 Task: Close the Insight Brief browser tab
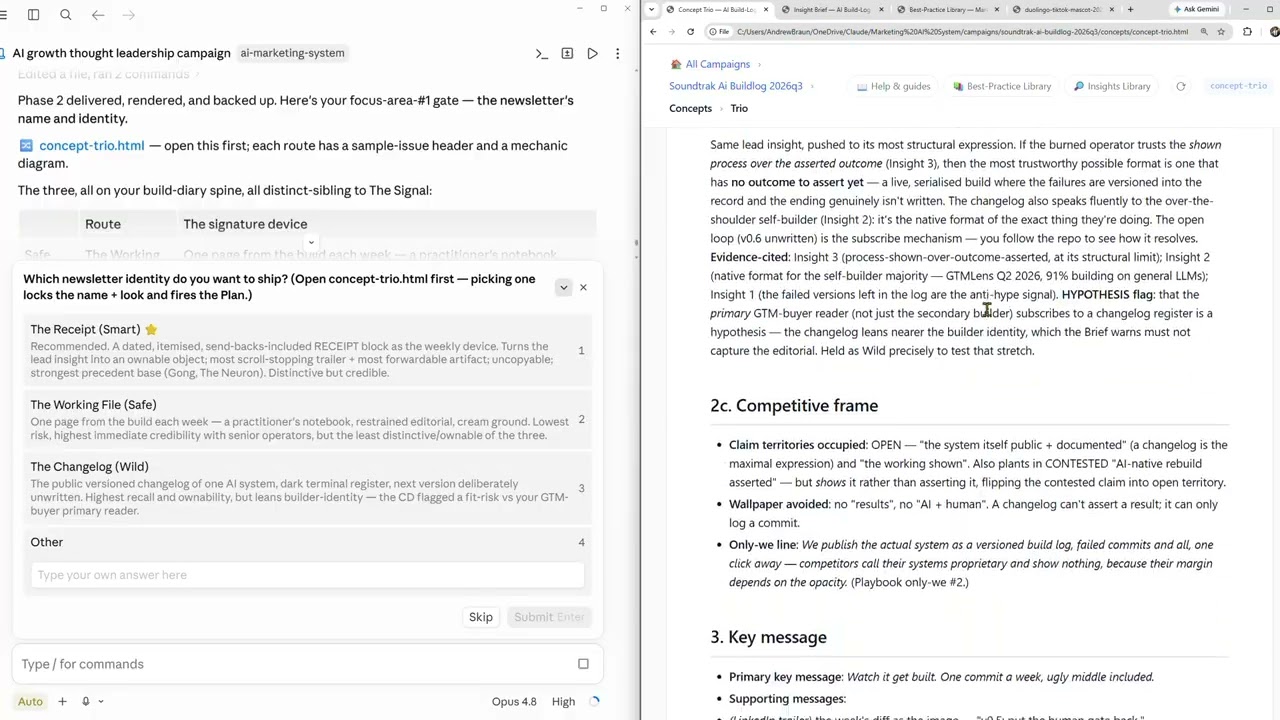(881, 9)
